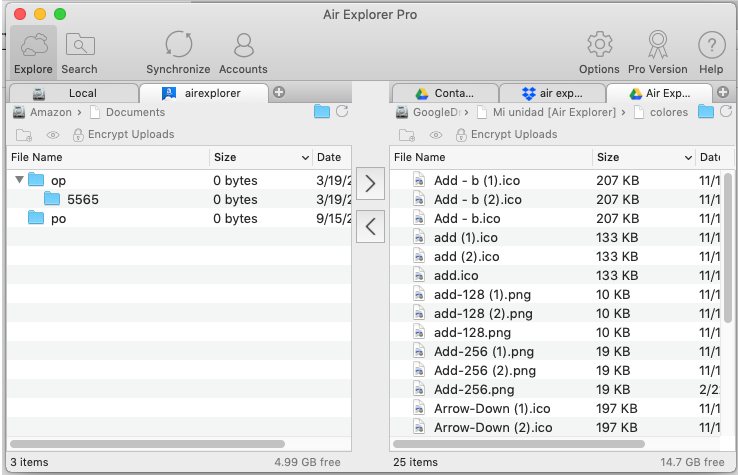
Task: Select file add (1).ico
Action: [555, 237]
